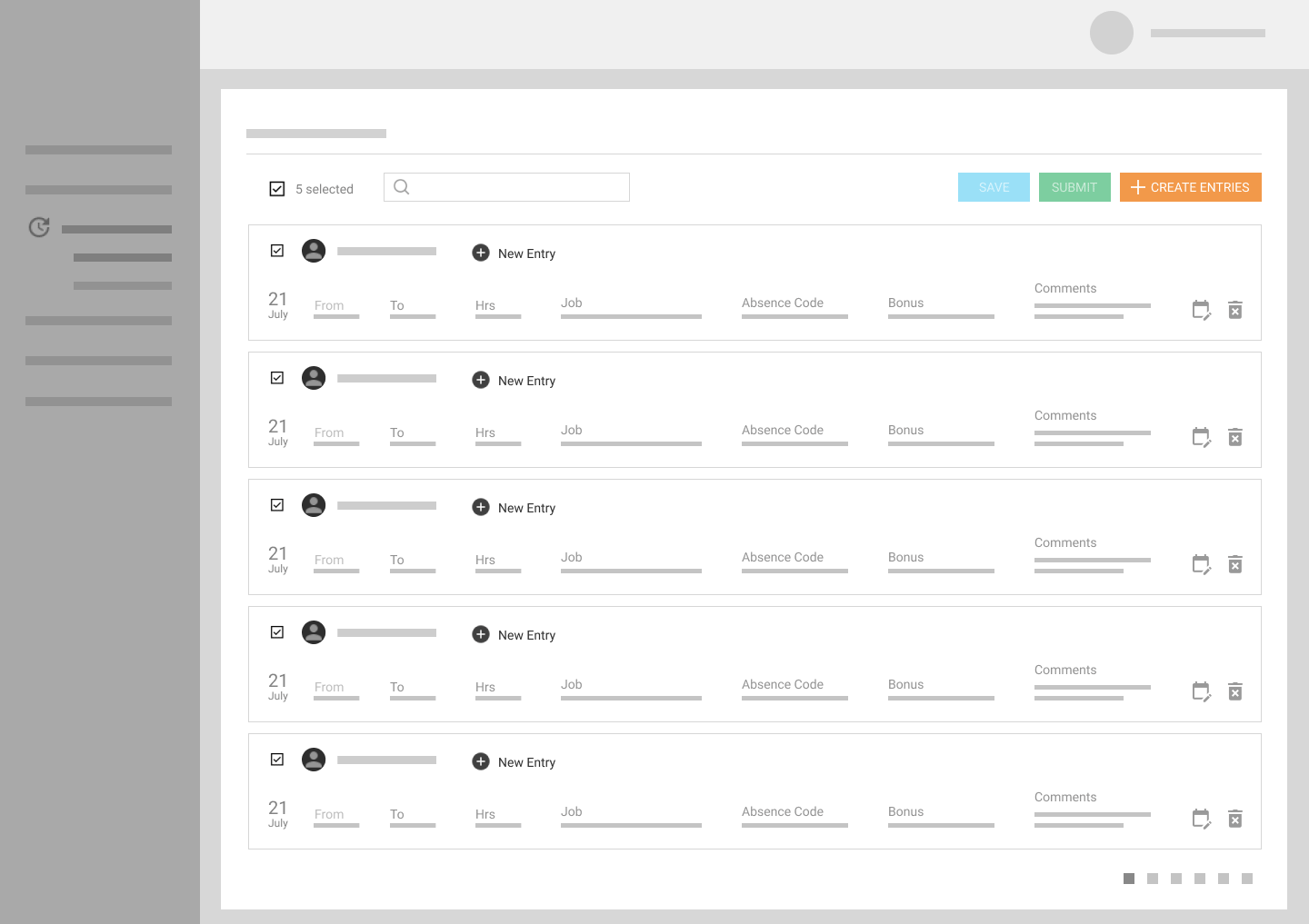
Task: Click calendar-edit icon on fourth entry card
Action: 1202,691
